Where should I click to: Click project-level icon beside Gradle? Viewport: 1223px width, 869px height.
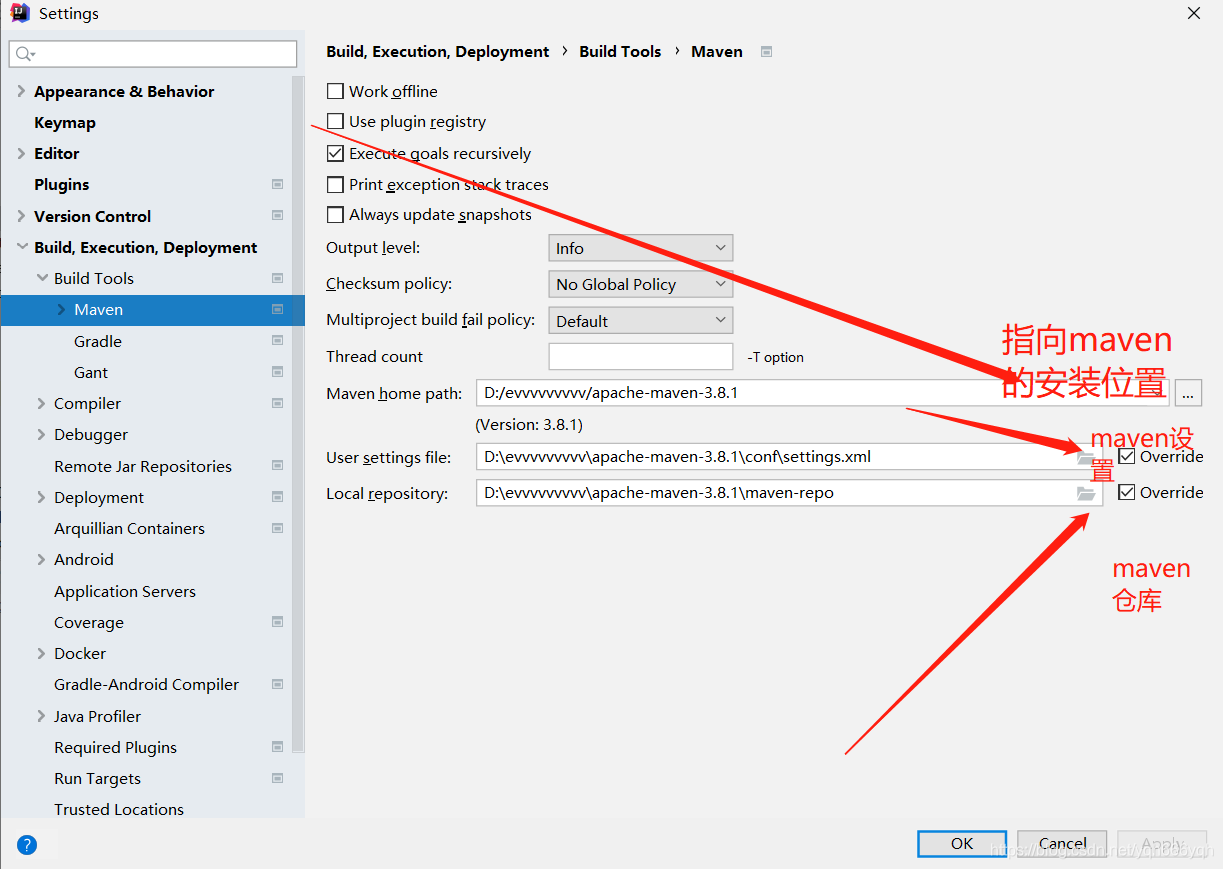(277, 341)
